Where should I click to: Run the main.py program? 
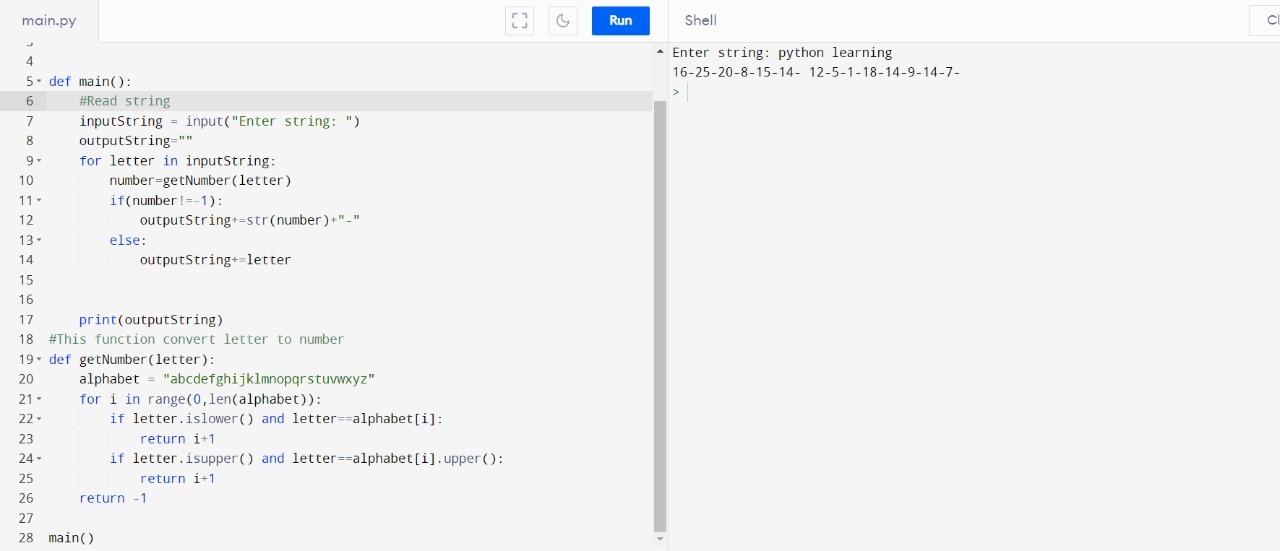pos(620,21)
